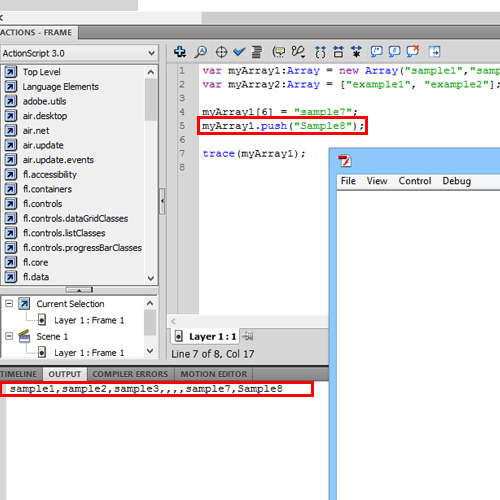This screenshot has height=500, width=500.
Task: Select fl.controls.listClasses package entry
Action: pyautogui.click(x=64, y=233)
